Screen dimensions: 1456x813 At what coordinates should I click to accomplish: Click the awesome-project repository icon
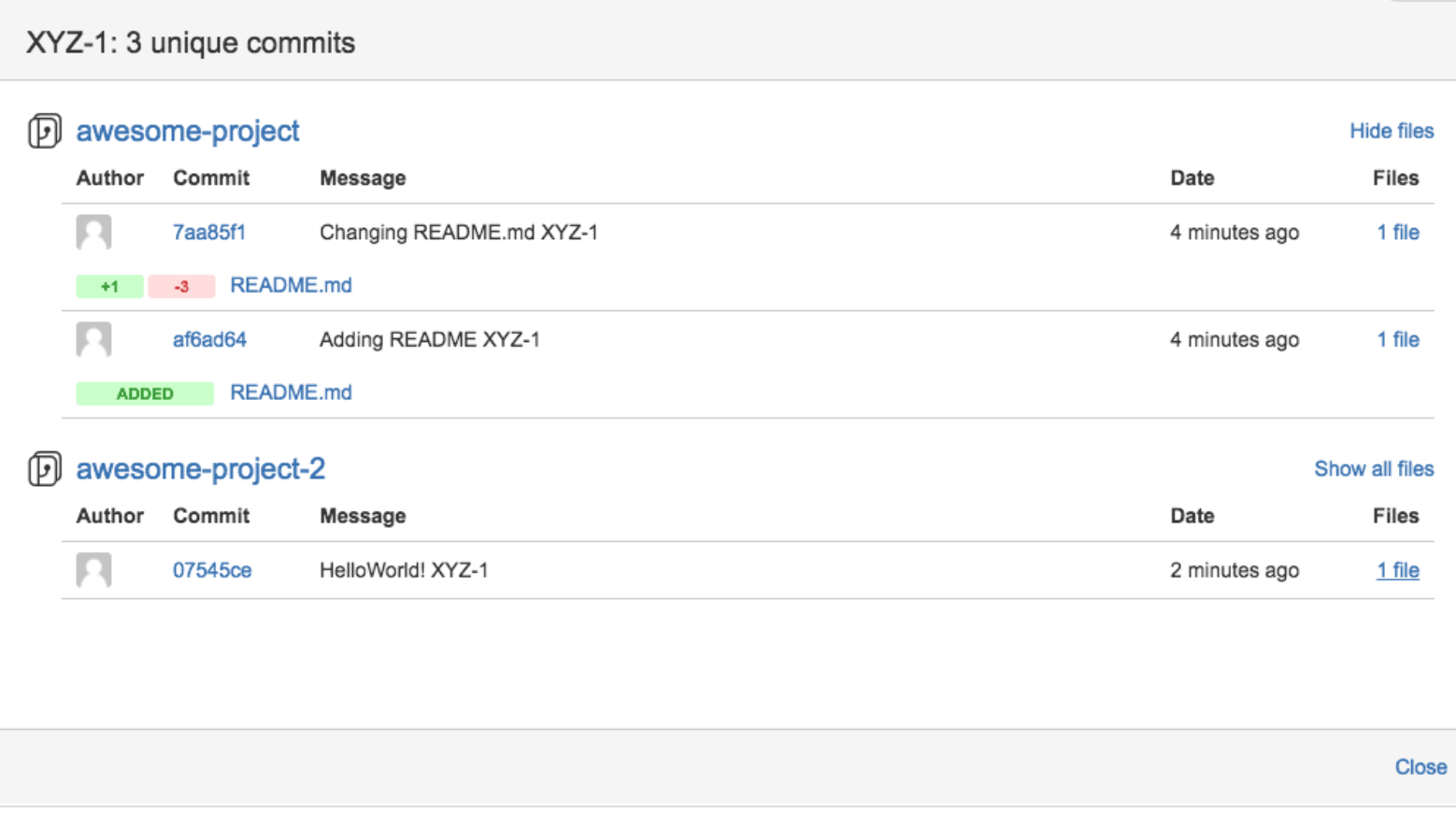click(x=43, y=130)
